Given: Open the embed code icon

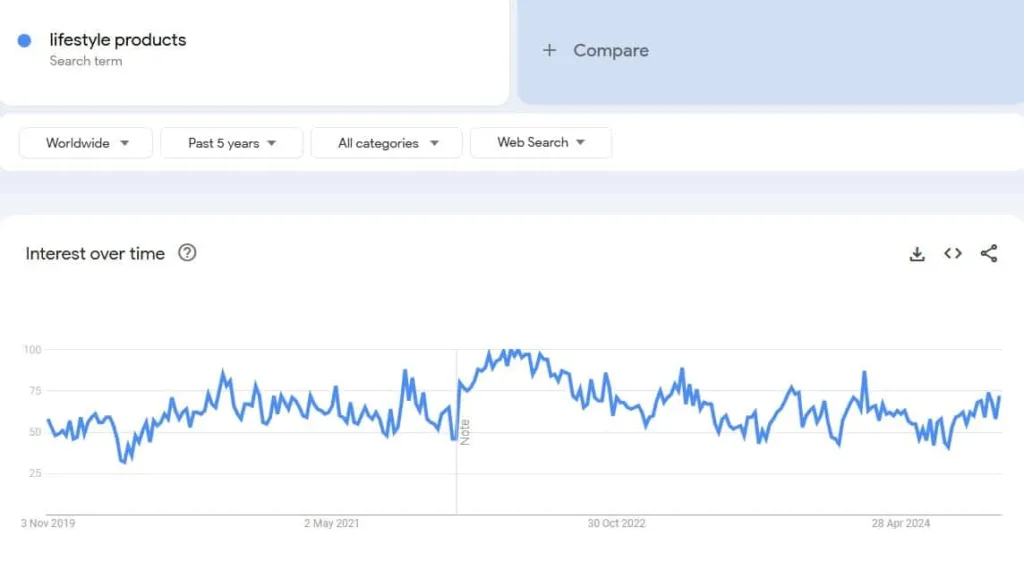Looking at the screenshot, I should 953,254.
